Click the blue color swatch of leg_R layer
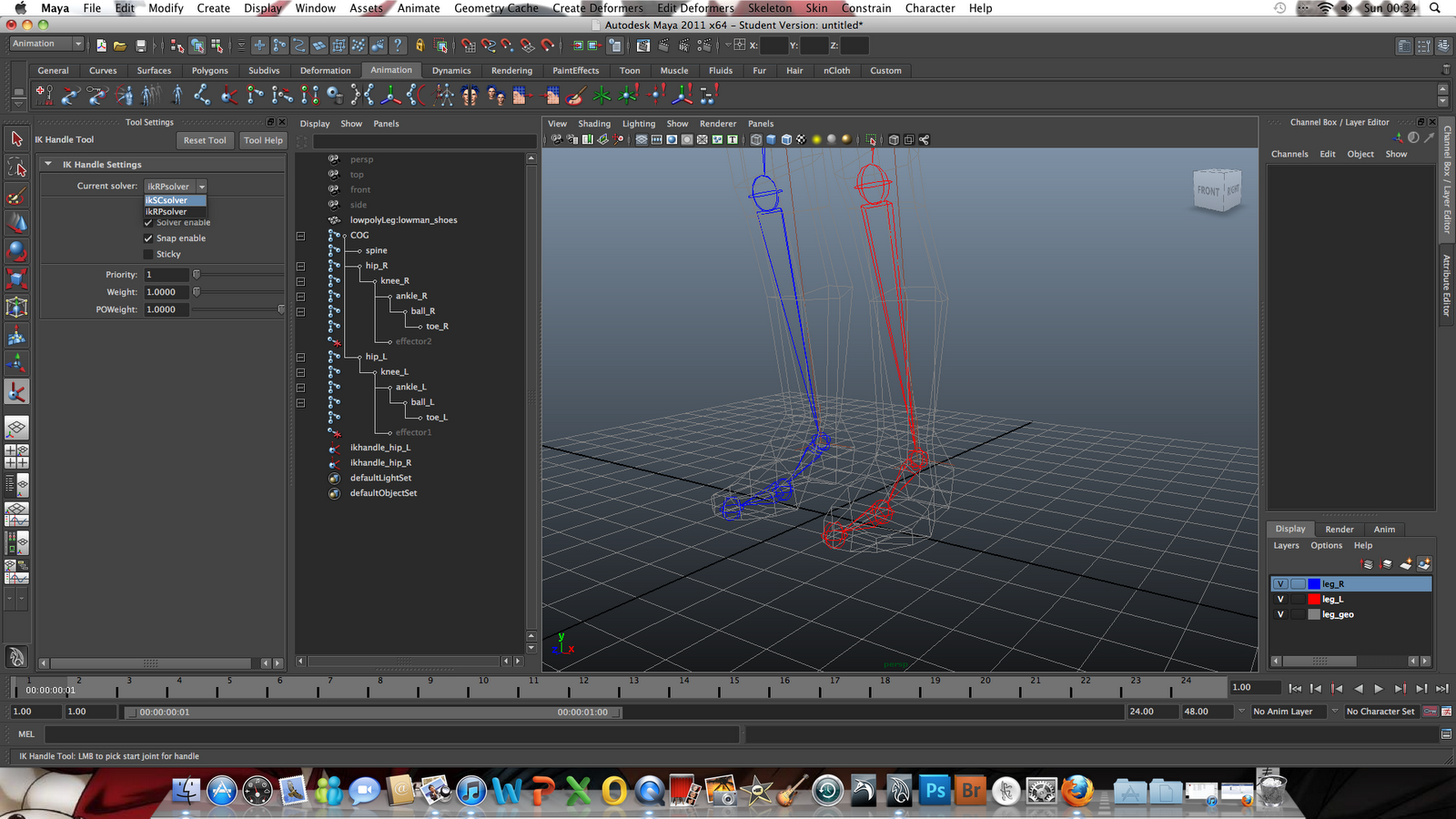The image size is (1456, 819). pos(1313,583)
